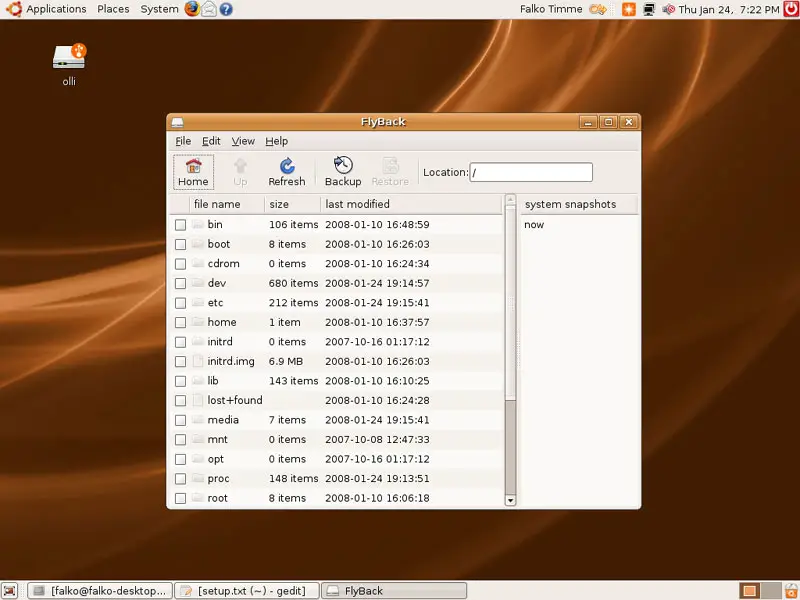Viewport: 800px width, 600px height.
Task: Click the media folder icon
Action: pyautogui.click(x=198, y=420)
